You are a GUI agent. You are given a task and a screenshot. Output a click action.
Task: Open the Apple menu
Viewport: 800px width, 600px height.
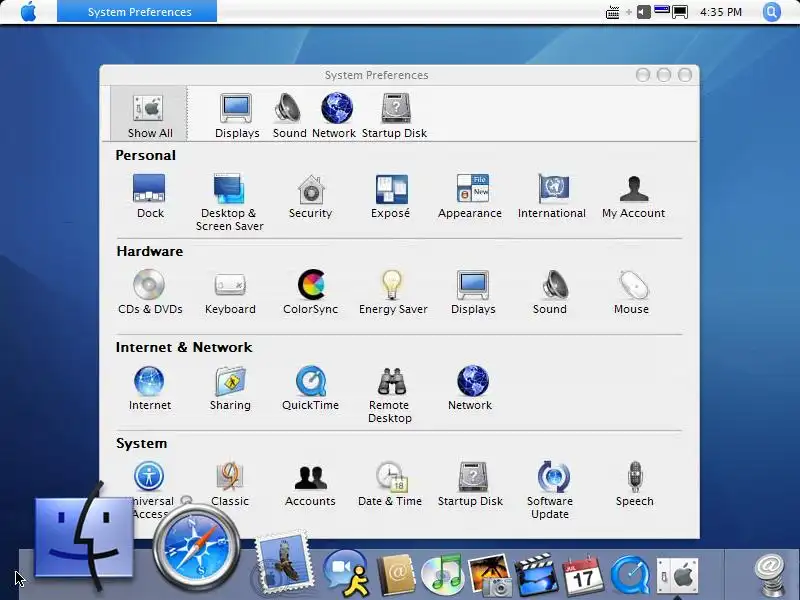[x=29, y=11]
